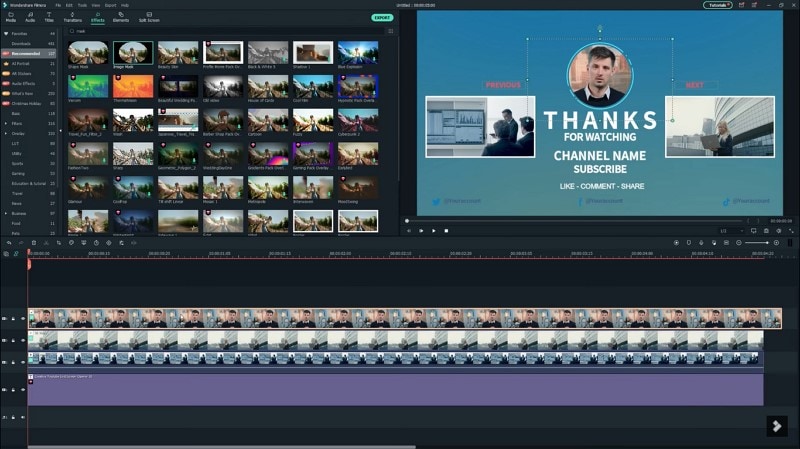Switch to the Media tab

coord(11,17)
